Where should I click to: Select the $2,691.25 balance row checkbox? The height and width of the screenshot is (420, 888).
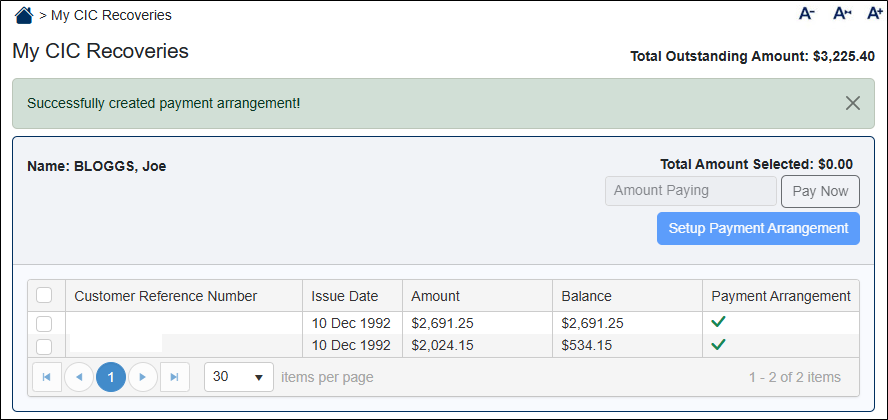click(x=44, y=323)
